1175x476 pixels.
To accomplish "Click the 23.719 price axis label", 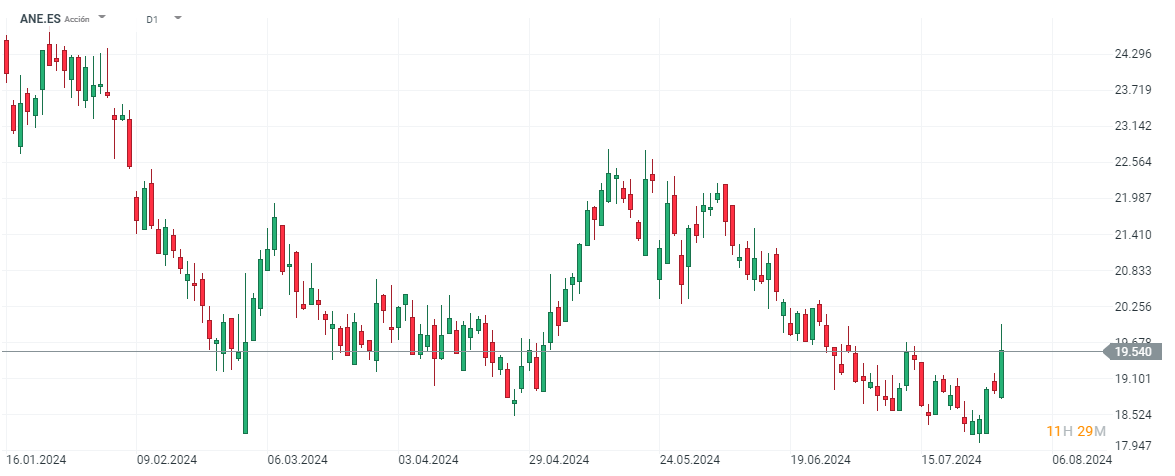I will pos(1133,90).
